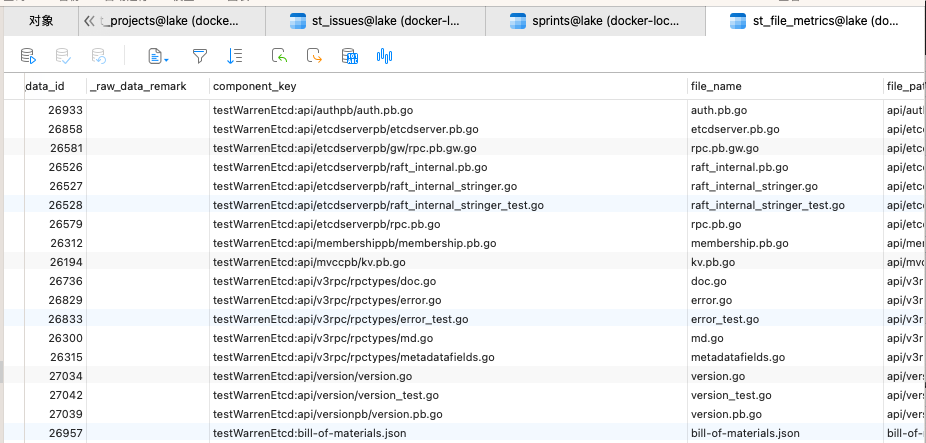
Task: Click the st_file_metrics tab table icon
Action: point(738,21)
